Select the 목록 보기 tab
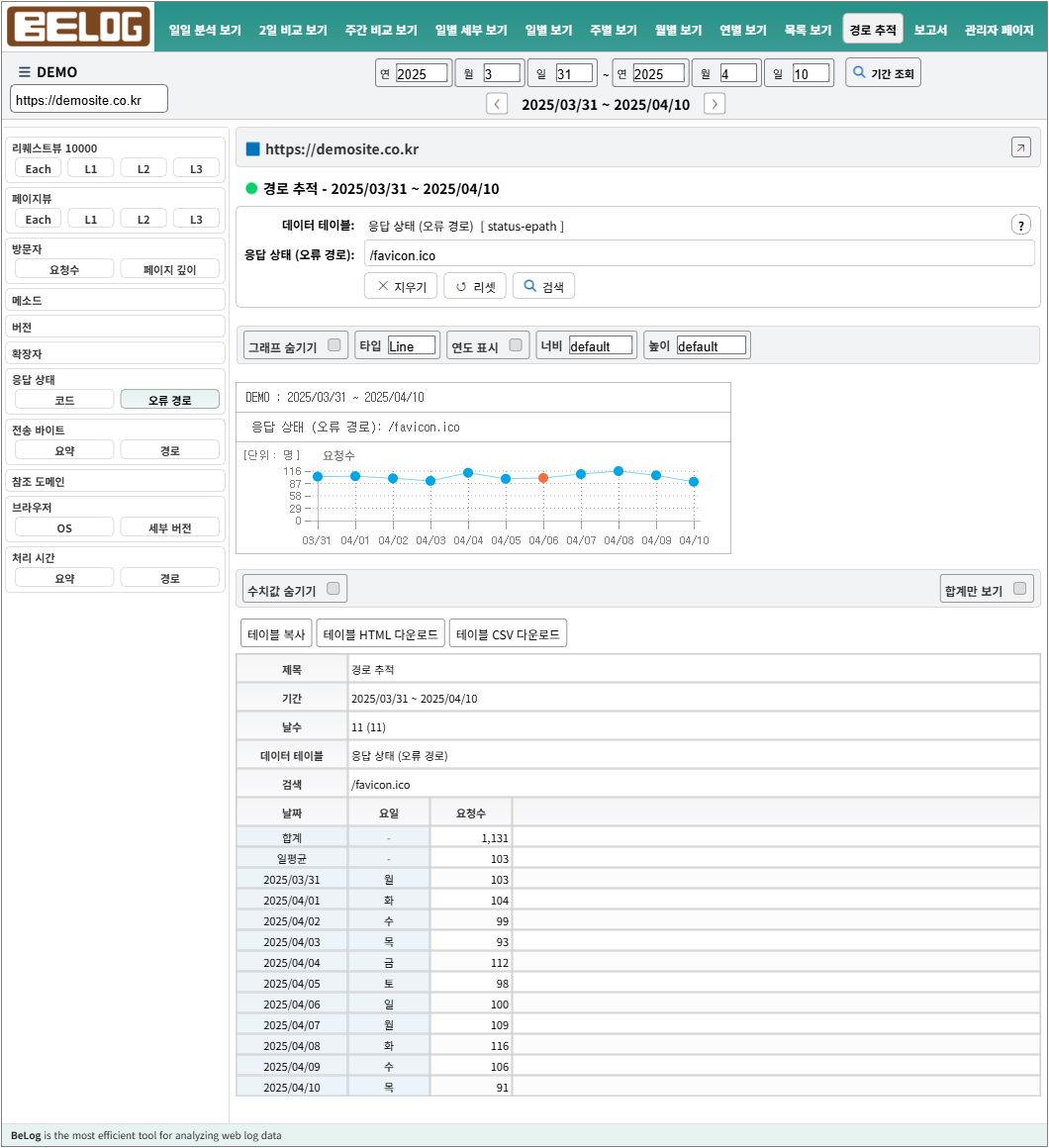The image size is (1049, 1148). tap(809, 30)
